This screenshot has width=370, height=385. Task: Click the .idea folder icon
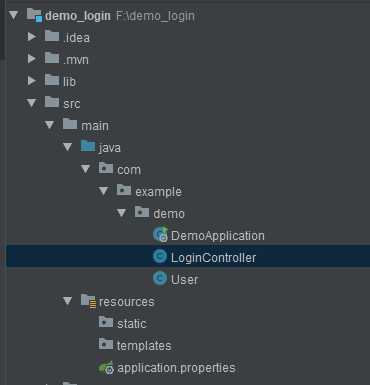click(x=52, y=36)
